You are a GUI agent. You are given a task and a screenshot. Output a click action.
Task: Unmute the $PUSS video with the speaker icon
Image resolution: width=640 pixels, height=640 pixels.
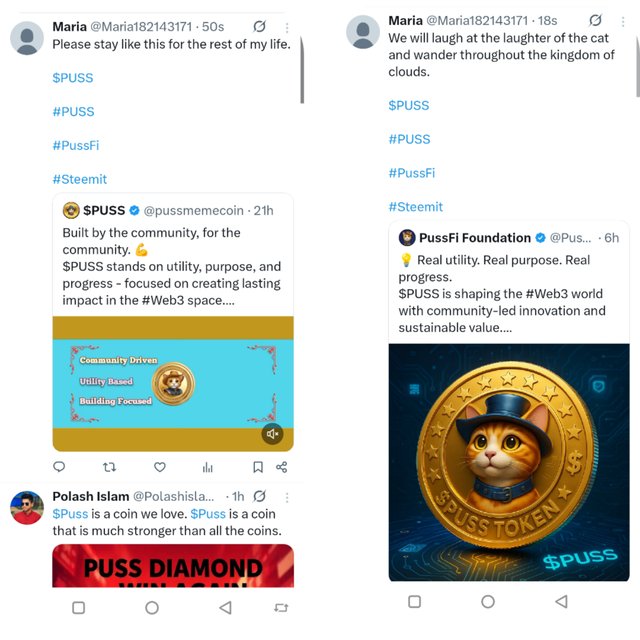coord(272,433)
